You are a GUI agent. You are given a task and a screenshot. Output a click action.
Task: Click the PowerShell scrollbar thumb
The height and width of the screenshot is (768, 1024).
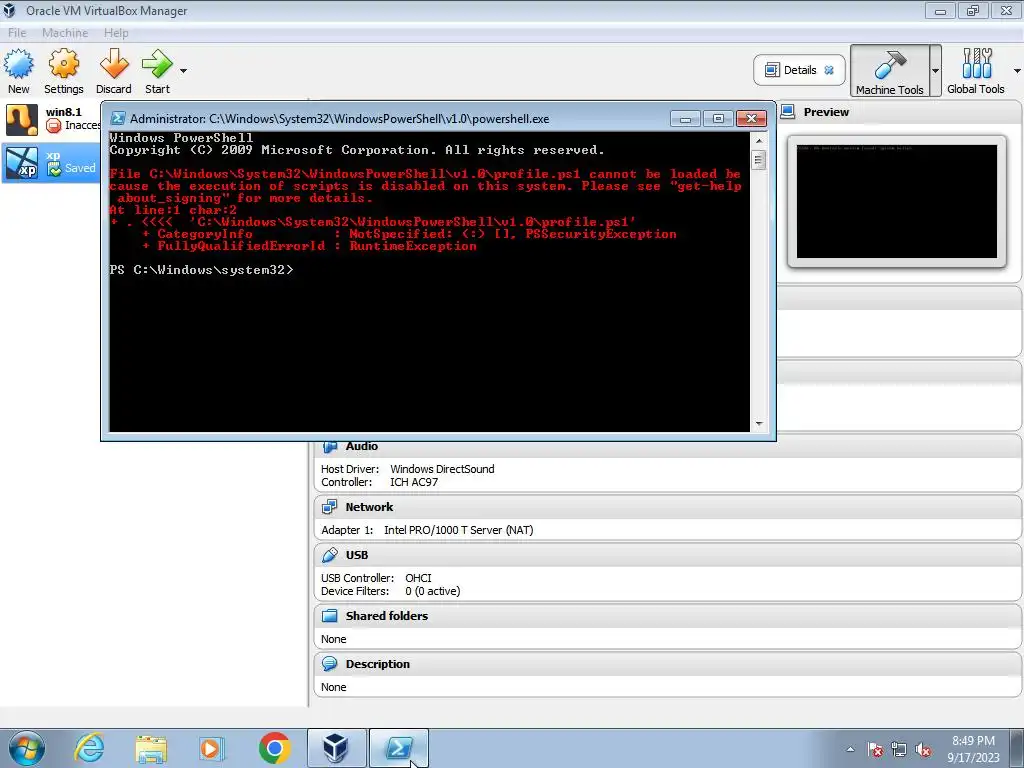(x=759, y=160)
